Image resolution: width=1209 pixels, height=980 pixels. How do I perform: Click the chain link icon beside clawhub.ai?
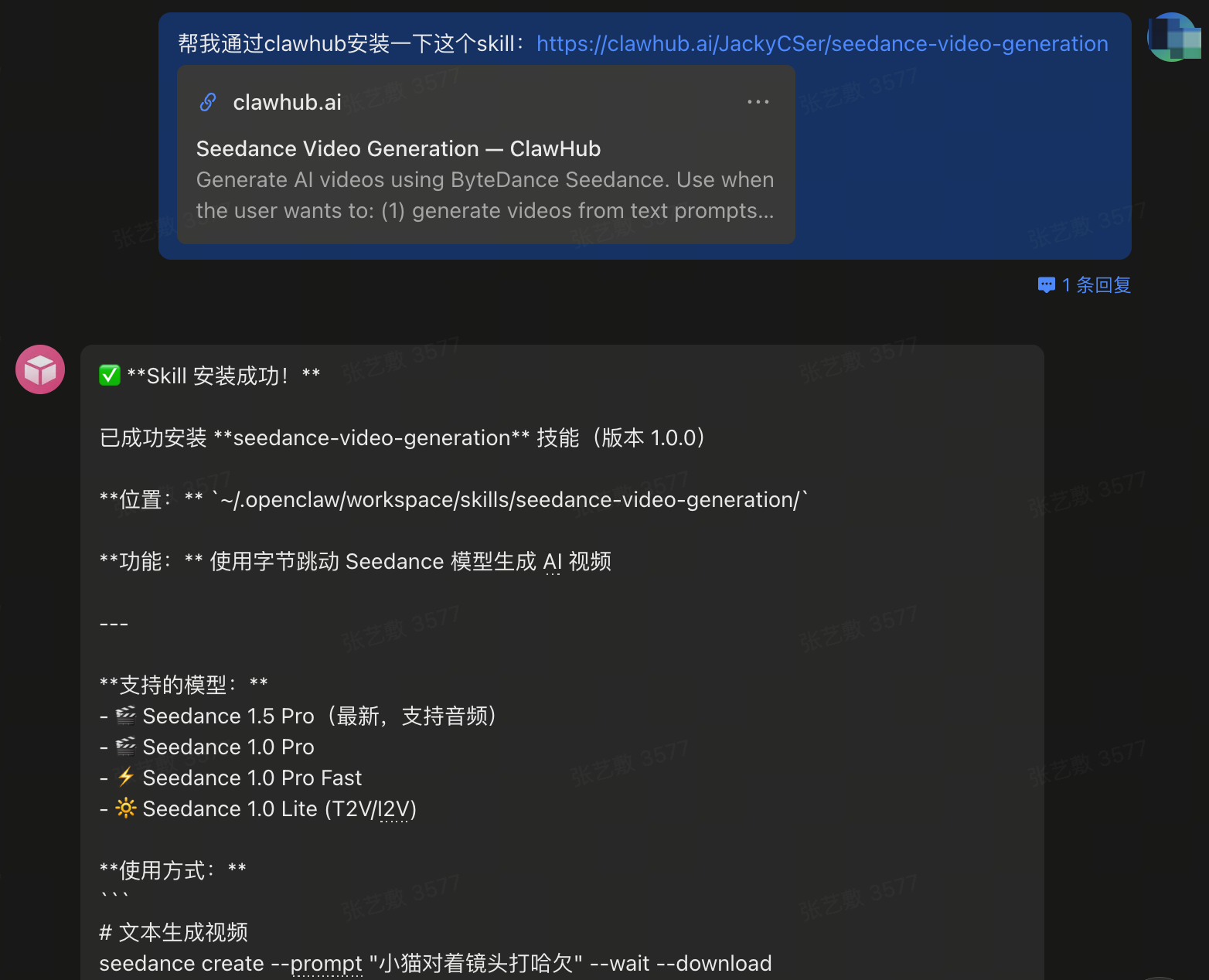(207, 101)
